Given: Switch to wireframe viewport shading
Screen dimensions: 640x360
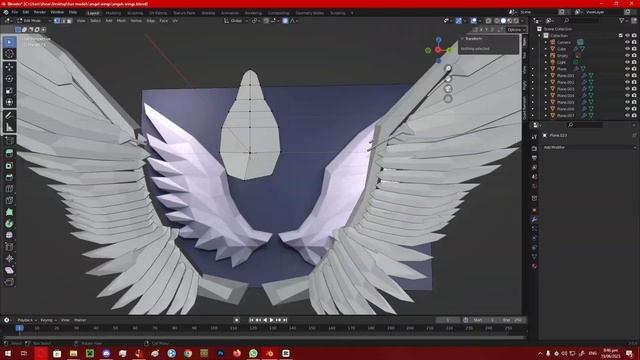Looking at the screenshot, I should [x=497, y=20].
